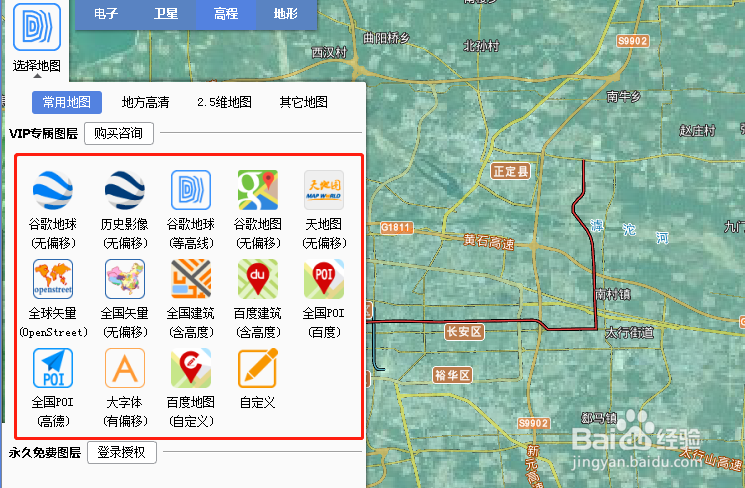The width and height of the screenshot is (745, 488).
Task: Choose 天地图 (无偏移) map icon
Action: (x=324, y=190)
